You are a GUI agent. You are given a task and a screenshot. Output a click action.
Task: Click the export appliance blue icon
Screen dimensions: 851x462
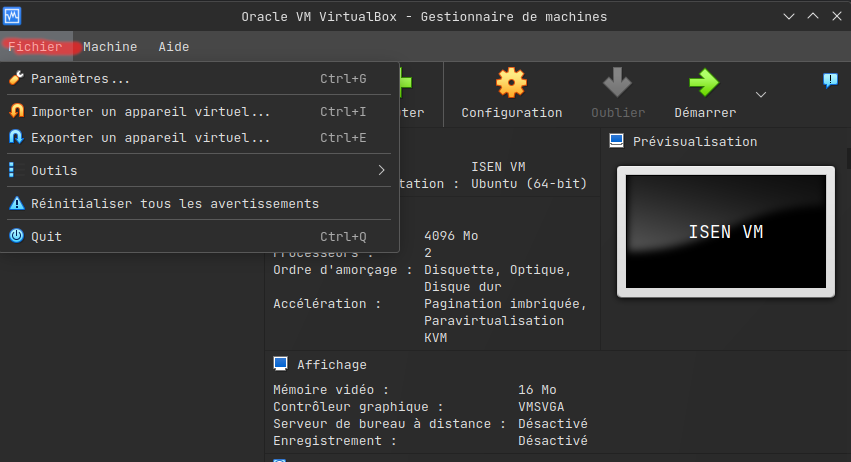[16, 137]
